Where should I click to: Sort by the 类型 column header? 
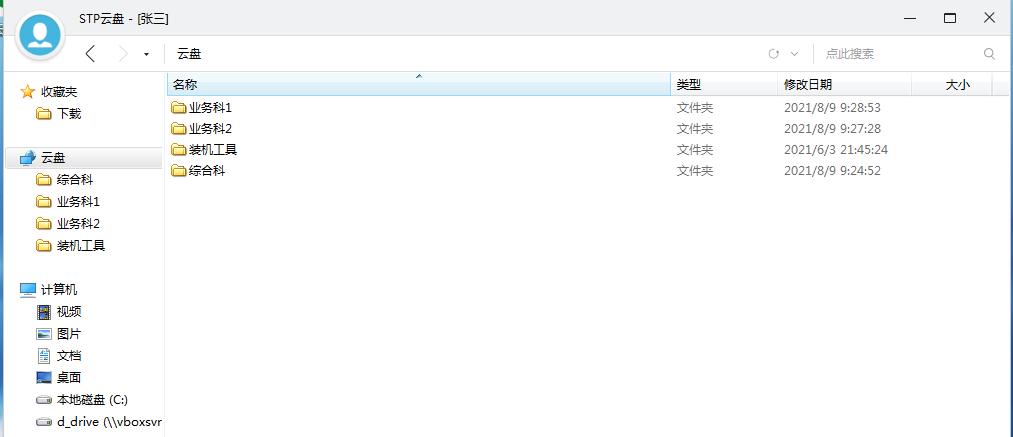tap(724, 84)
